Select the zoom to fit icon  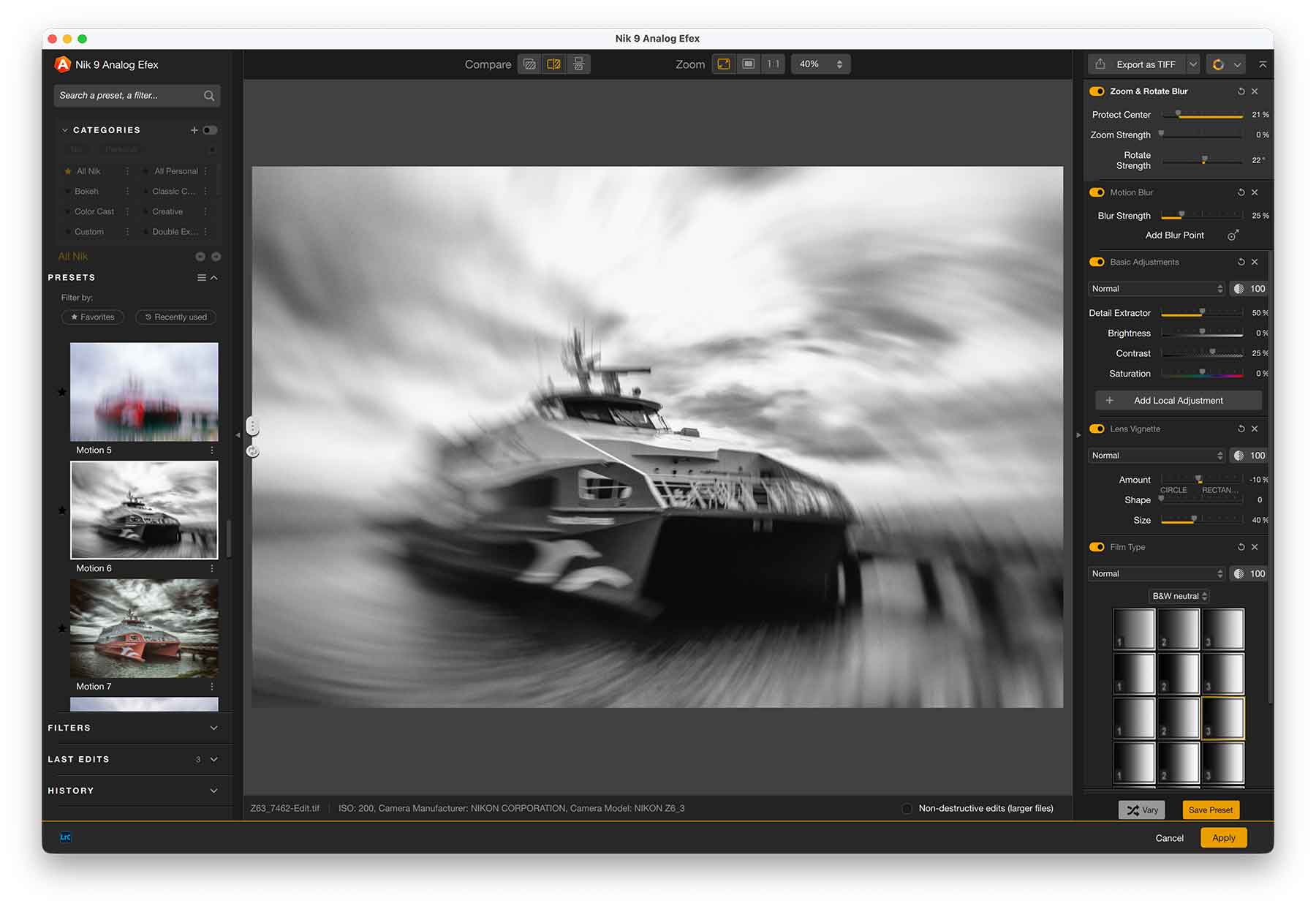click(724, 64)
